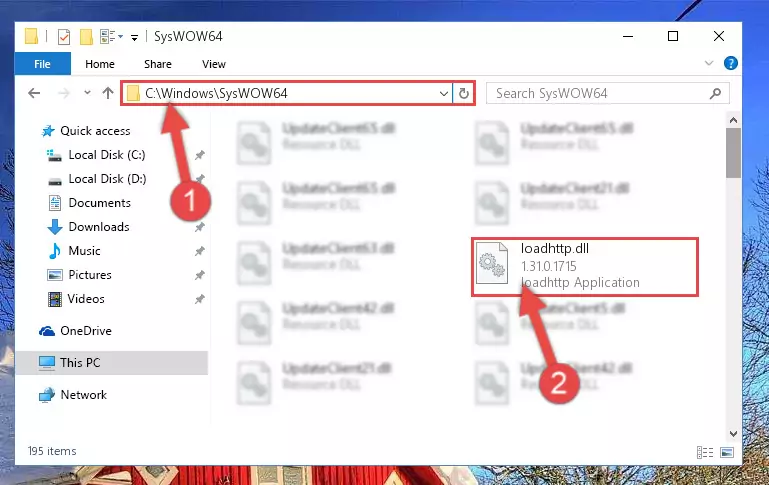Image resolution: width=769 pixels, height=485 pixels.
Task: Click the OneDrive cloud icon
Action: coord(47,332)
